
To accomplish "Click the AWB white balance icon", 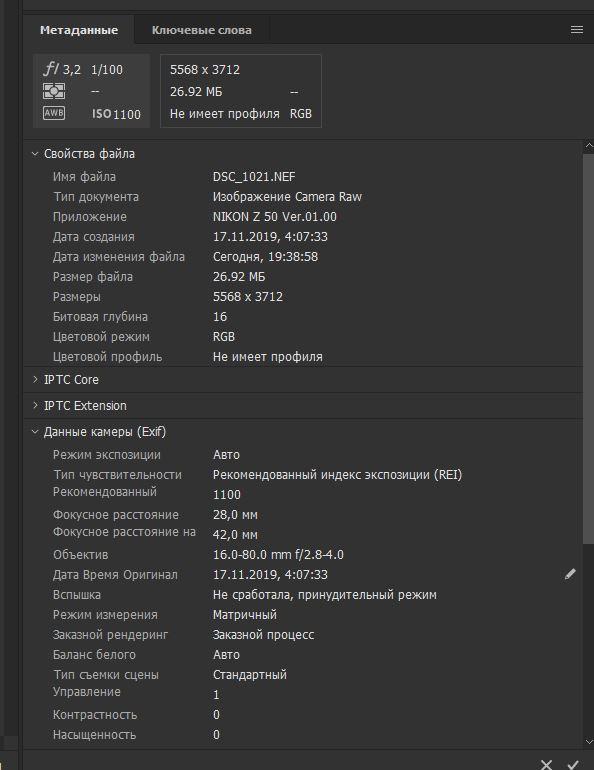I will pyautogui.click(x=54, y=113).
